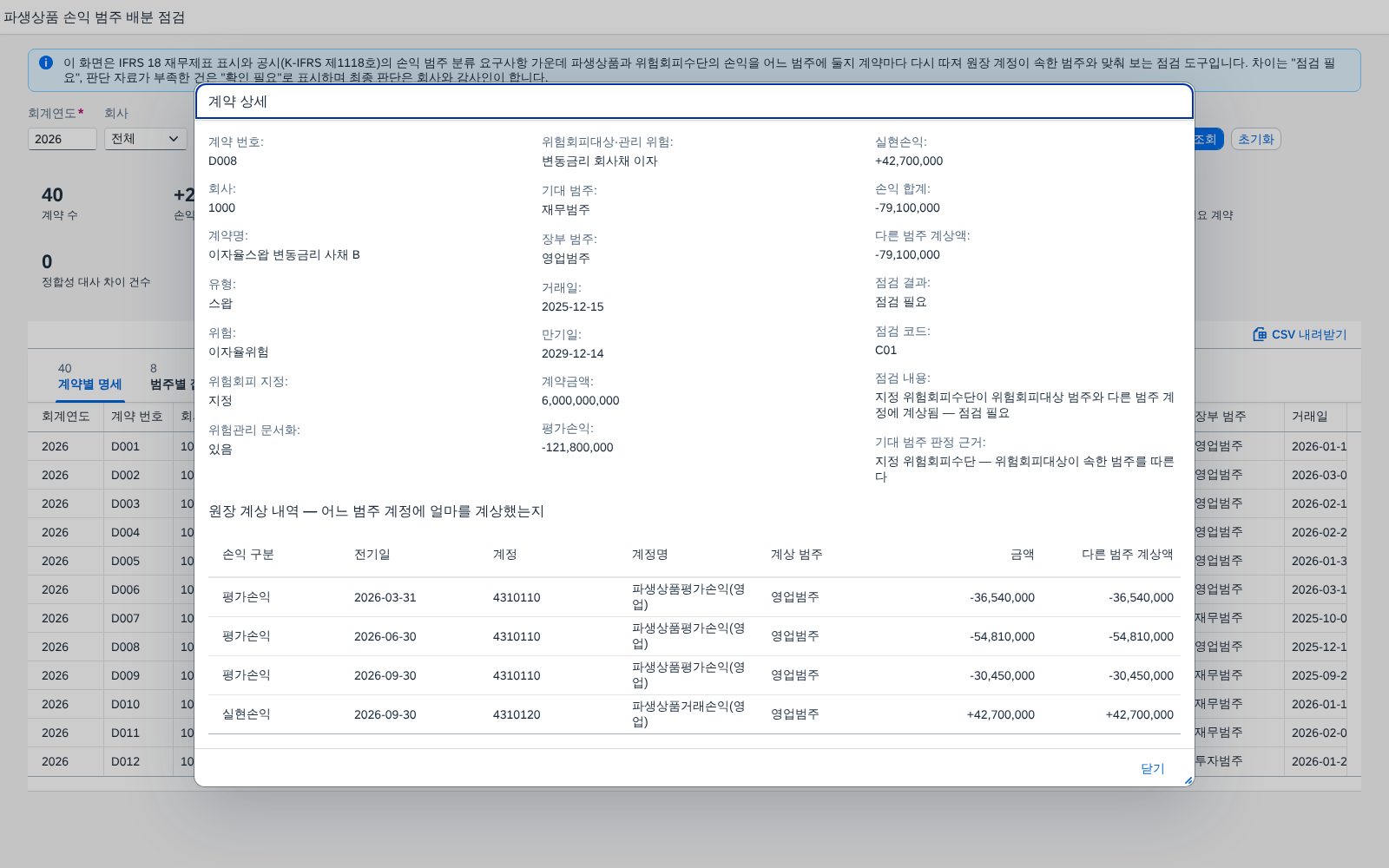The height and width of the screenshot is (868, 1389).
Task: Click 파생상품거래손익(영업) account name
Action: pos(688,714)
